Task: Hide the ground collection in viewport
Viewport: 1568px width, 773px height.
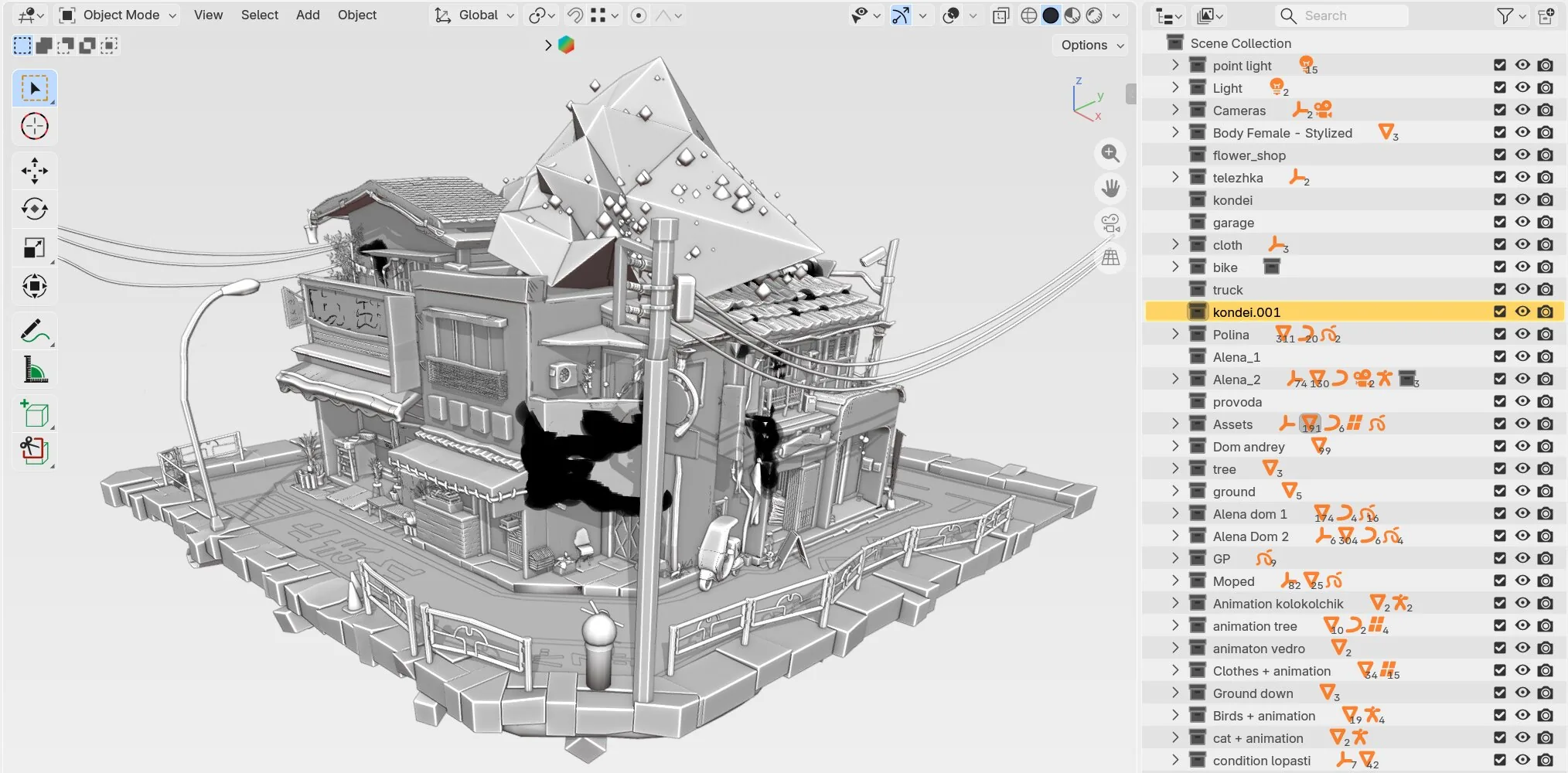Action: coord(1522,491)
